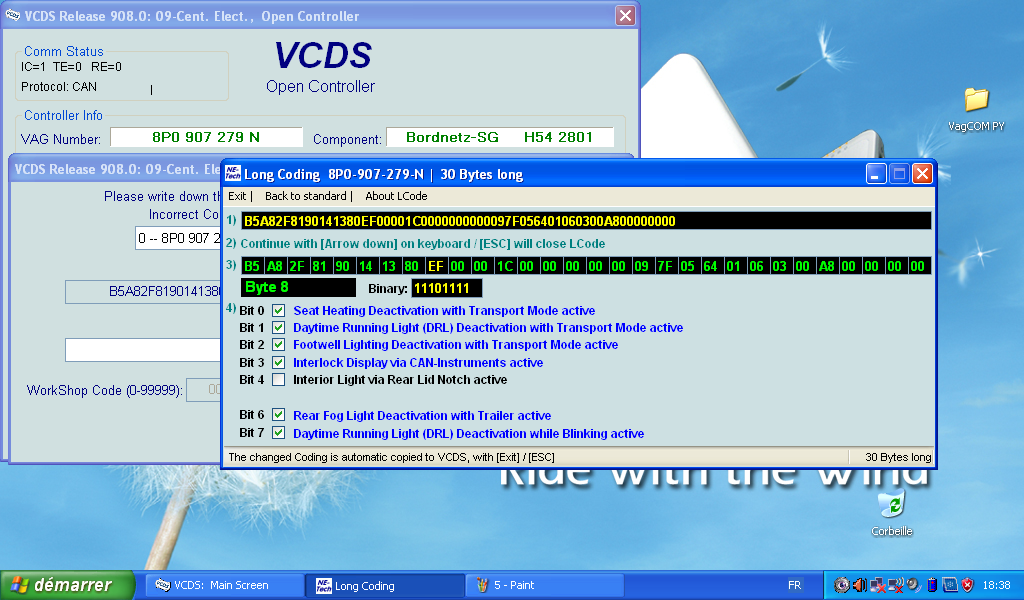Click the empty new coding field in VCDS window
This screenshot has height=600, width=1024.
[142, 350]
